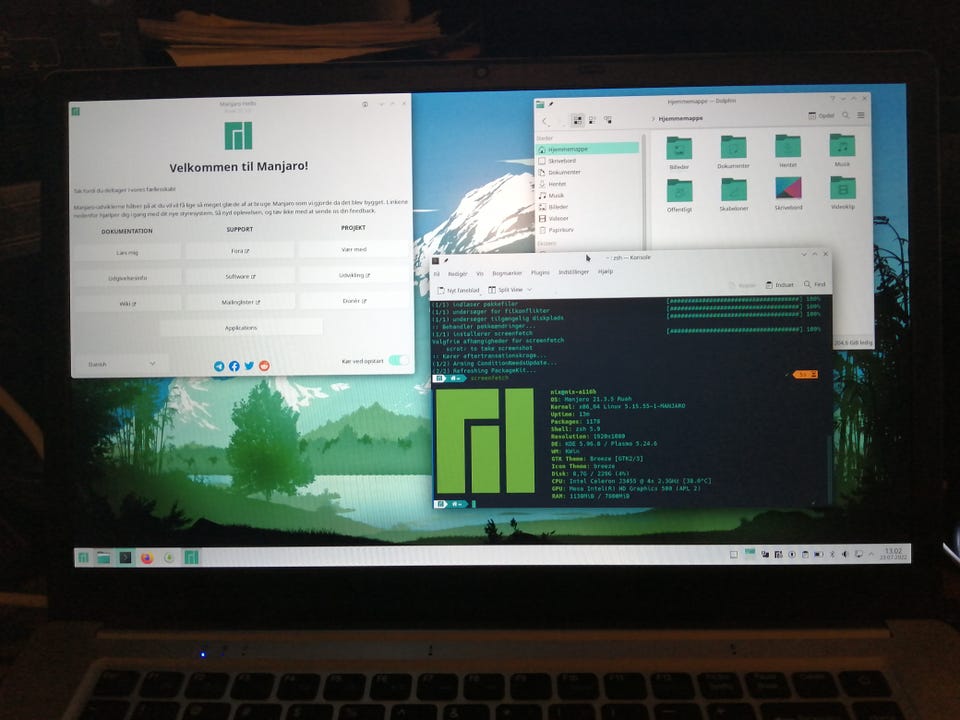Open the clock showing 13.02
Viewport: 960px width, 720px height.
coord(893,554)
